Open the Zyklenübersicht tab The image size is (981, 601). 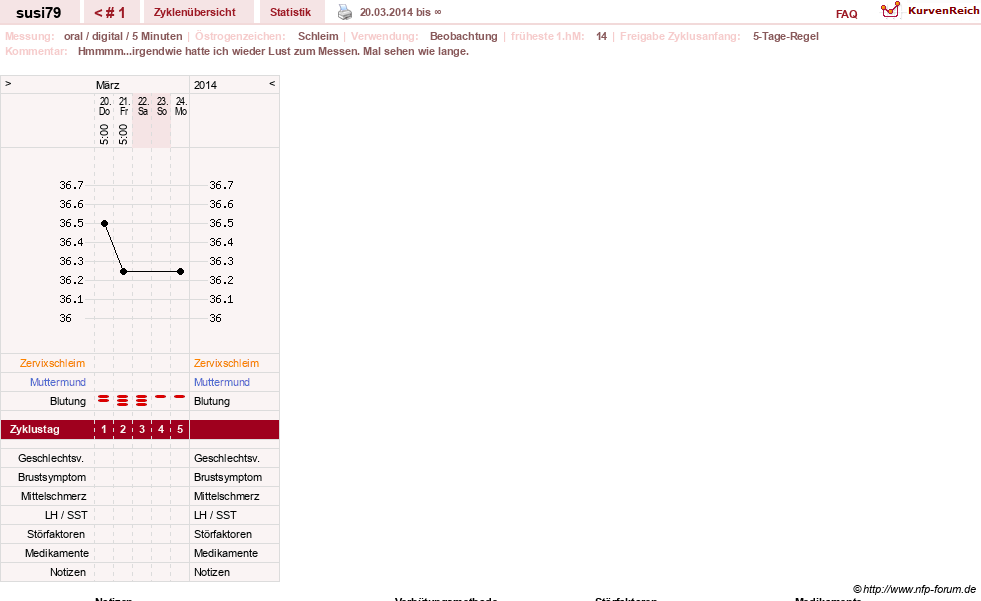(195, 12)
